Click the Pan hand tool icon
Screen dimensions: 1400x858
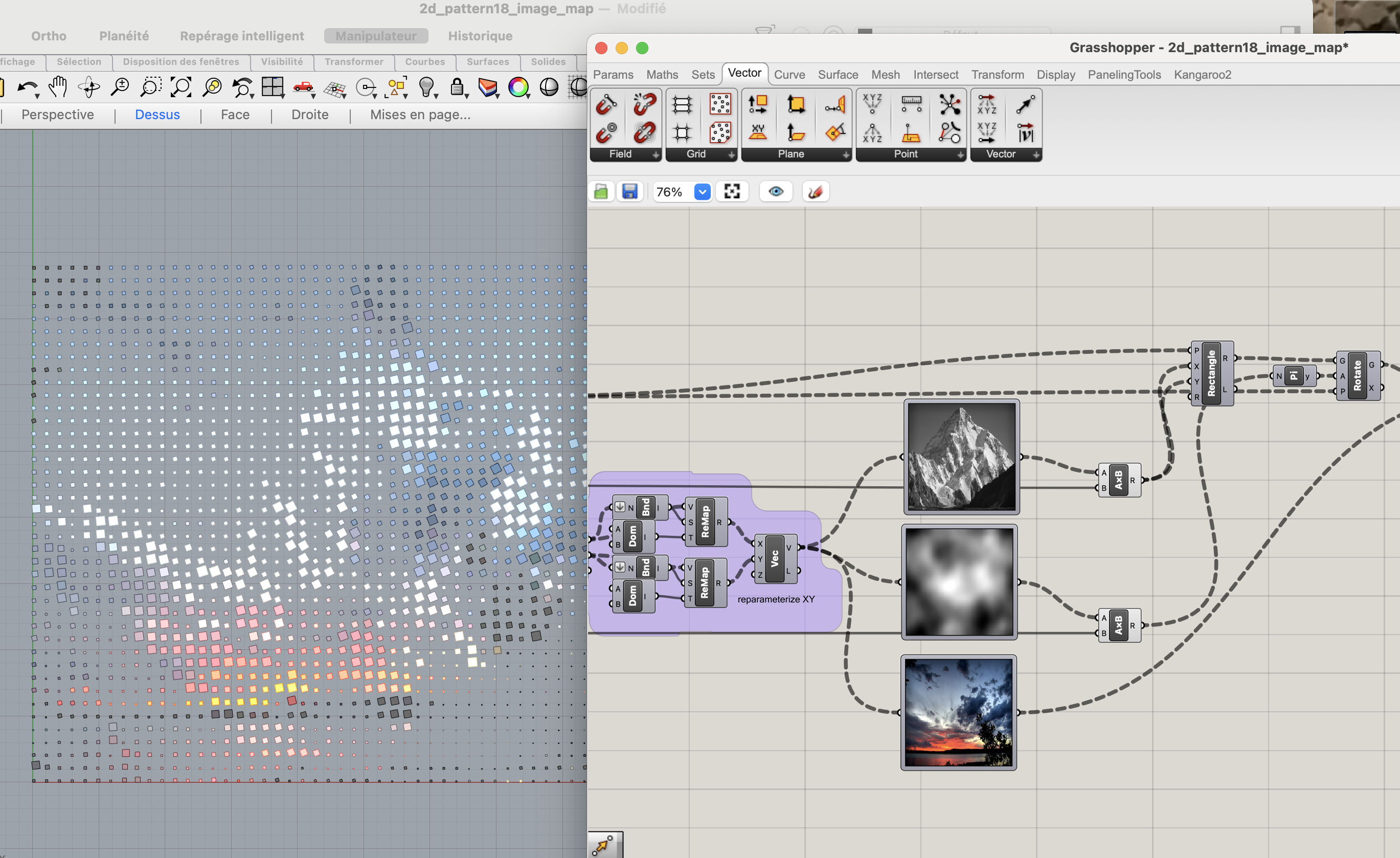click(x=58, y=87)
